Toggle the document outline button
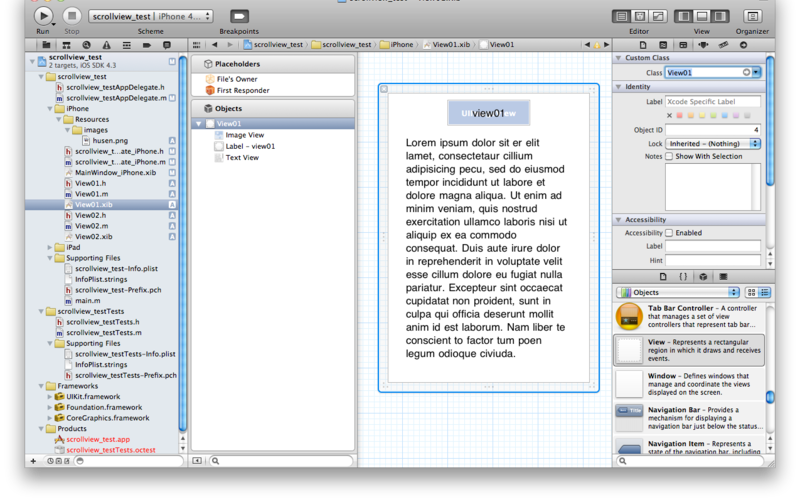This screenshot has height=502, width=800. coord(197,461)
